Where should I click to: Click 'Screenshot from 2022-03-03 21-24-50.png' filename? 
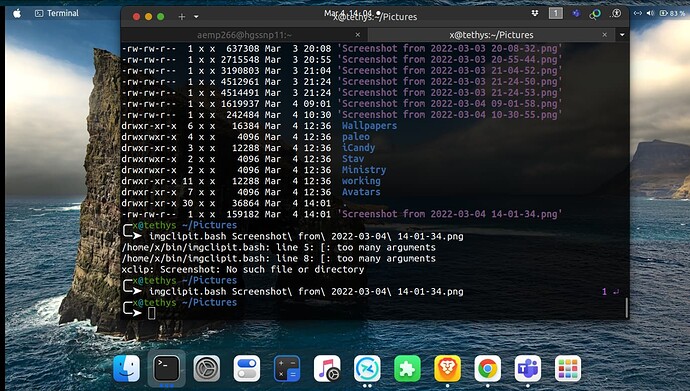click(x=449, y=81)
